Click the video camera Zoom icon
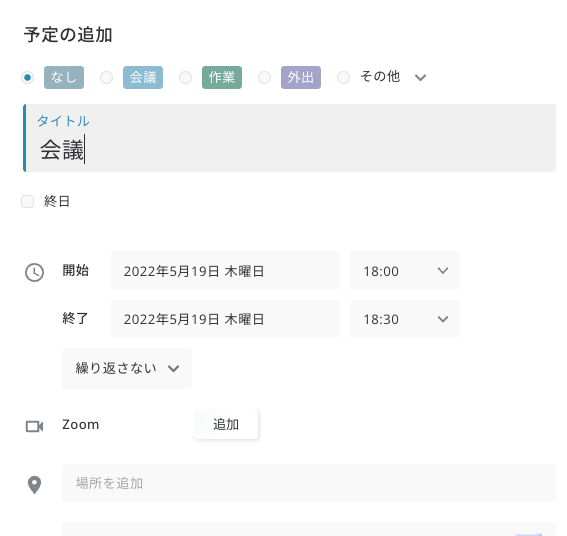Screen dimensions: 567x536 coord(34,426)
